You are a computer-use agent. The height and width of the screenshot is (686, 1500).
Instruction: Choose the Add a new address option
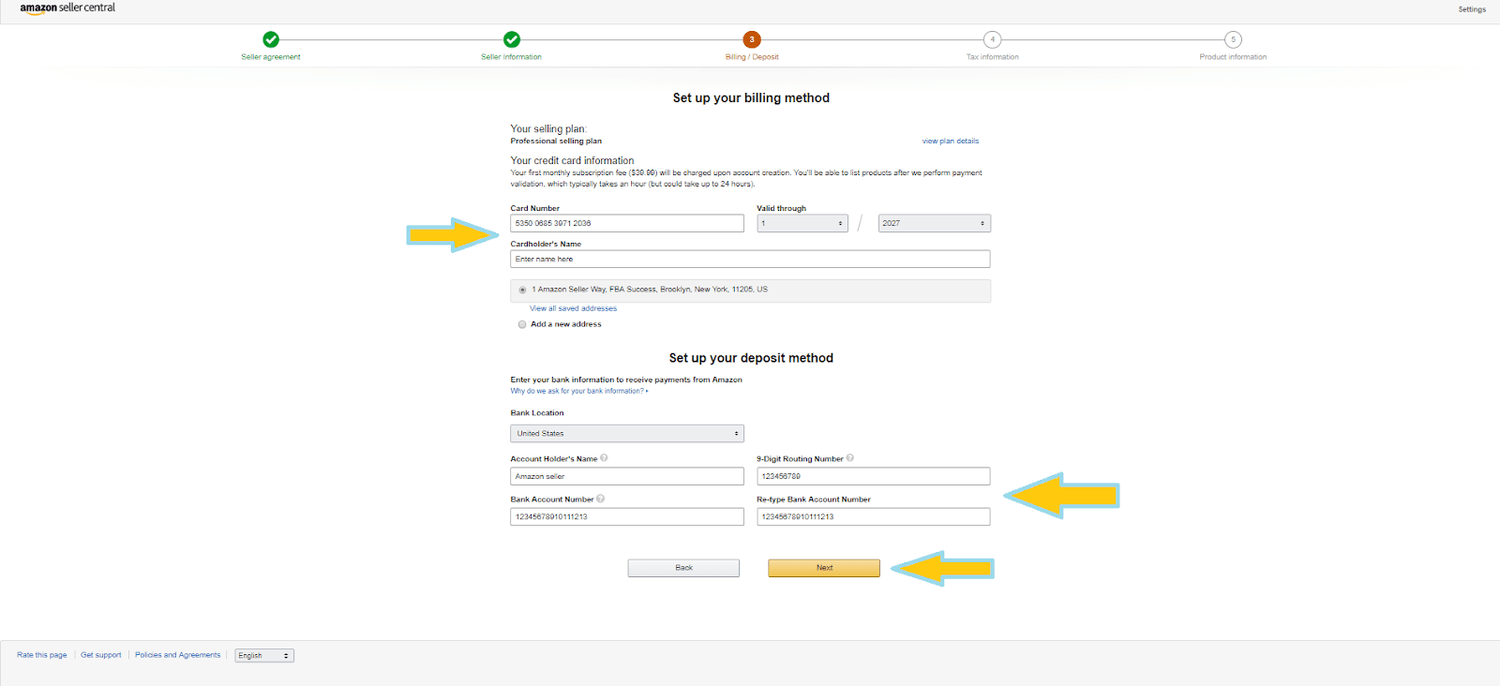[522, 324]
